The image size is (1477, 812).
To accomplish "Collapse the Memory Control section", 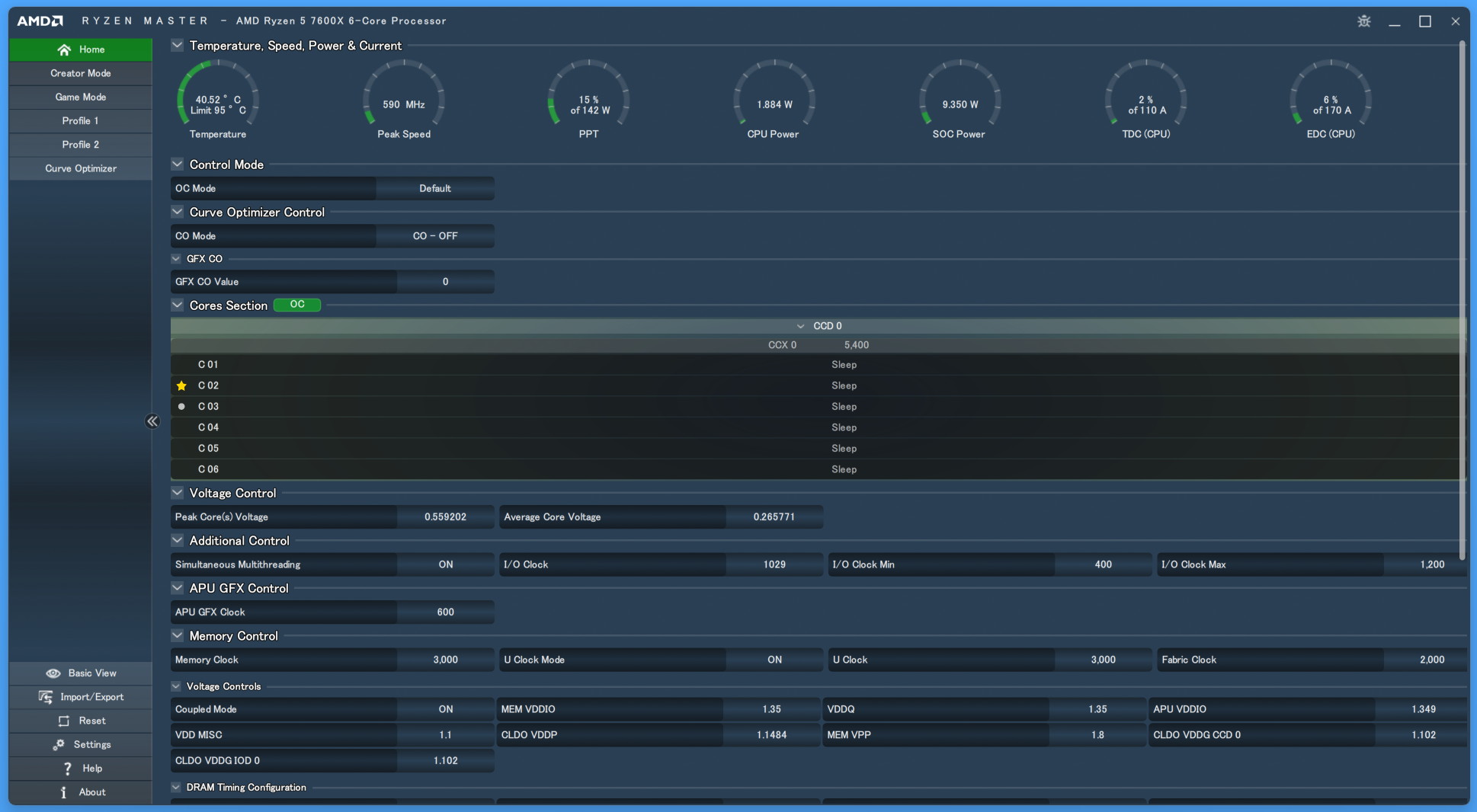I will pos(178,636).
